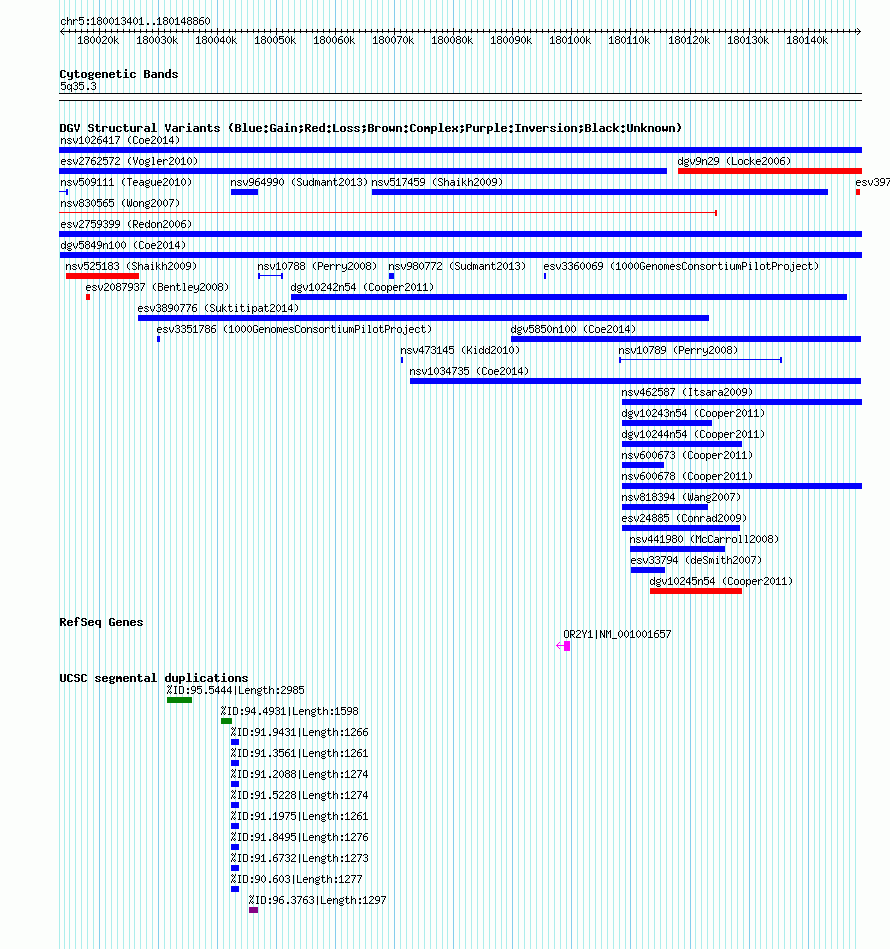890x949 pixels.
Task: Click the RefSeq Genes track heading
Action: (101, 622)
